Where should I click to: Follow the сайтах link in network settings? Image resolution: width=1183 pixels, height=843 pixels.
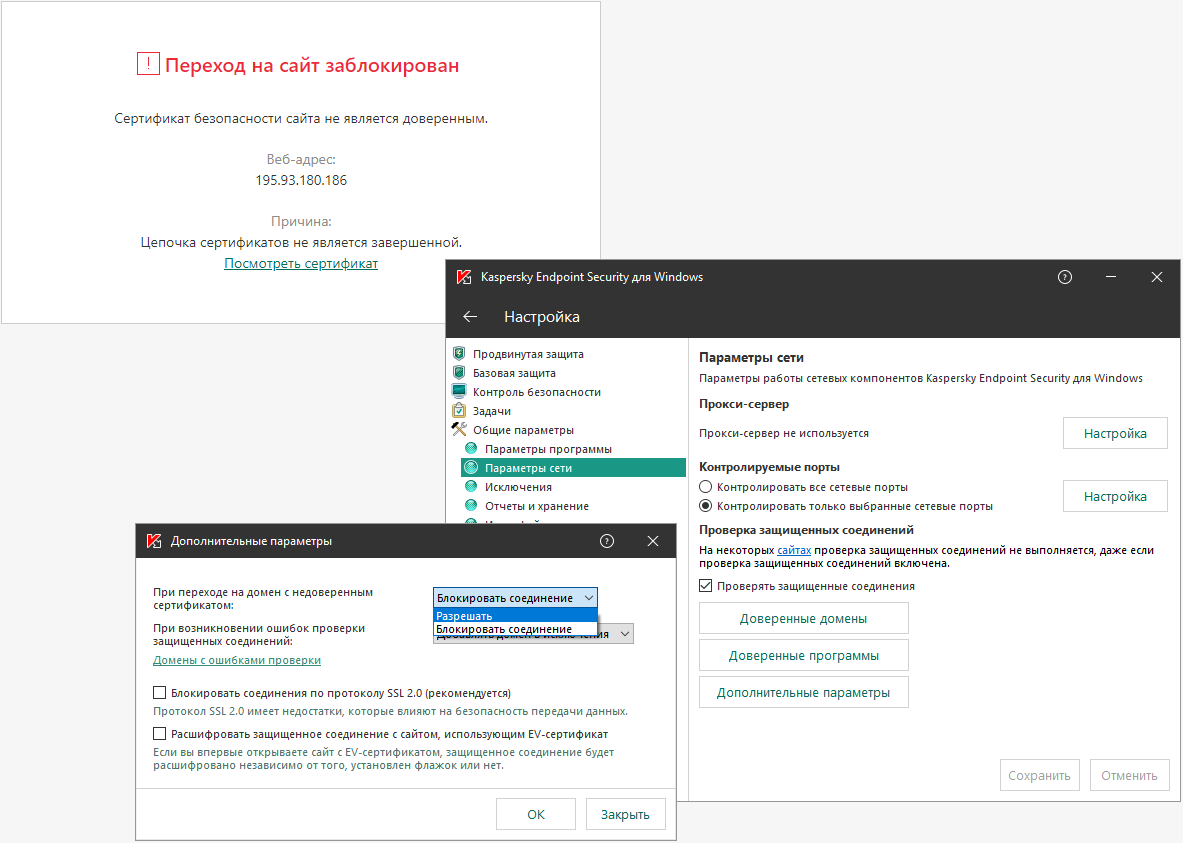pos(794,550)
